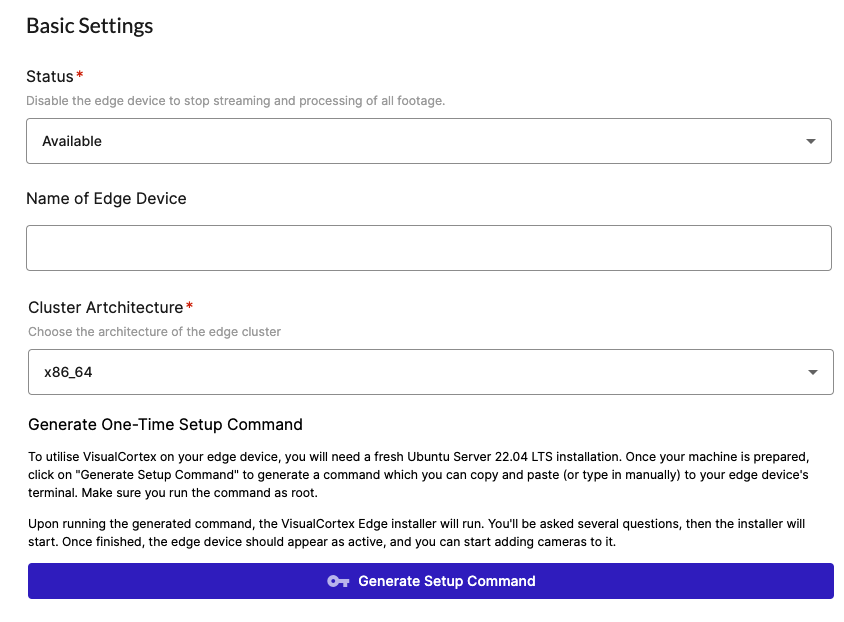Click the Name of Edge Device label
This screenshot has height=622, width=844.
(x=106, y=198)
